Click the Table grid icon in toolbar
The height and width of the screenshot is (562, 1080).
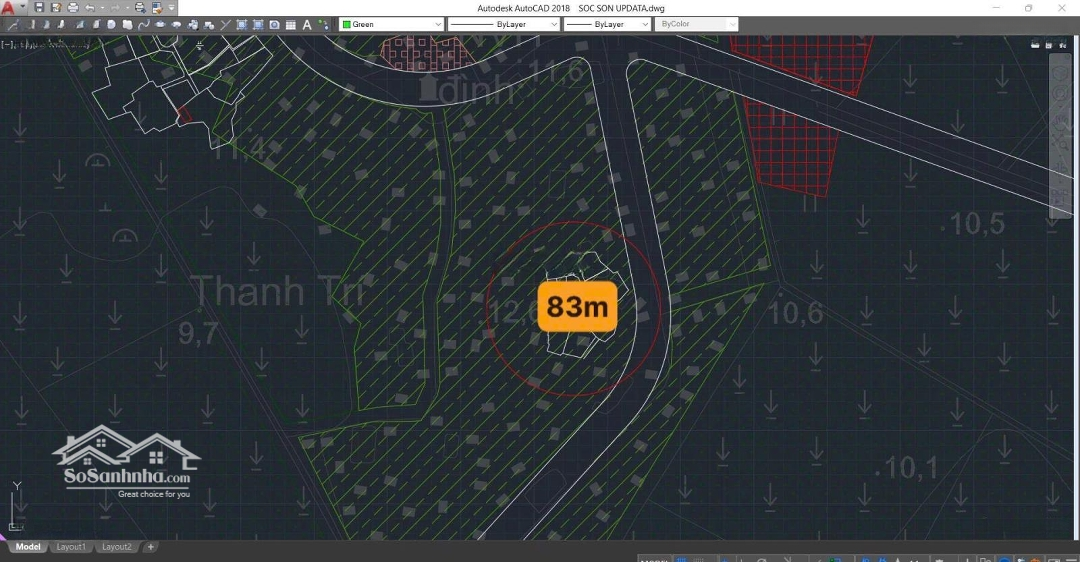290,24
